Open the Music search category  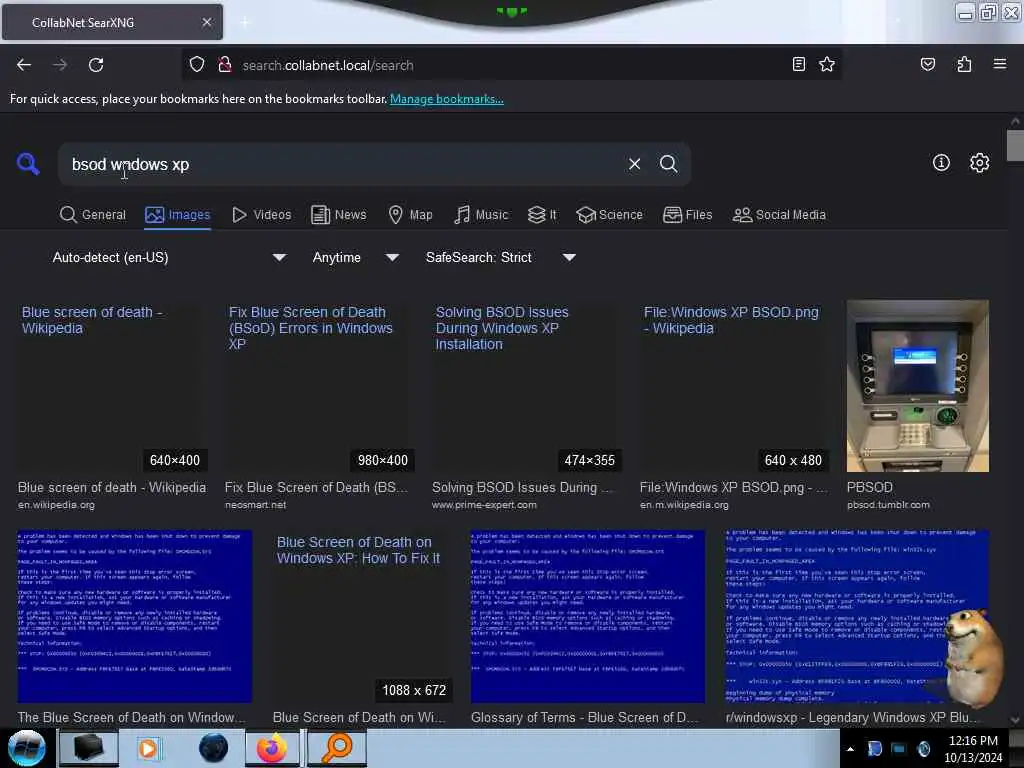(481, 215)
